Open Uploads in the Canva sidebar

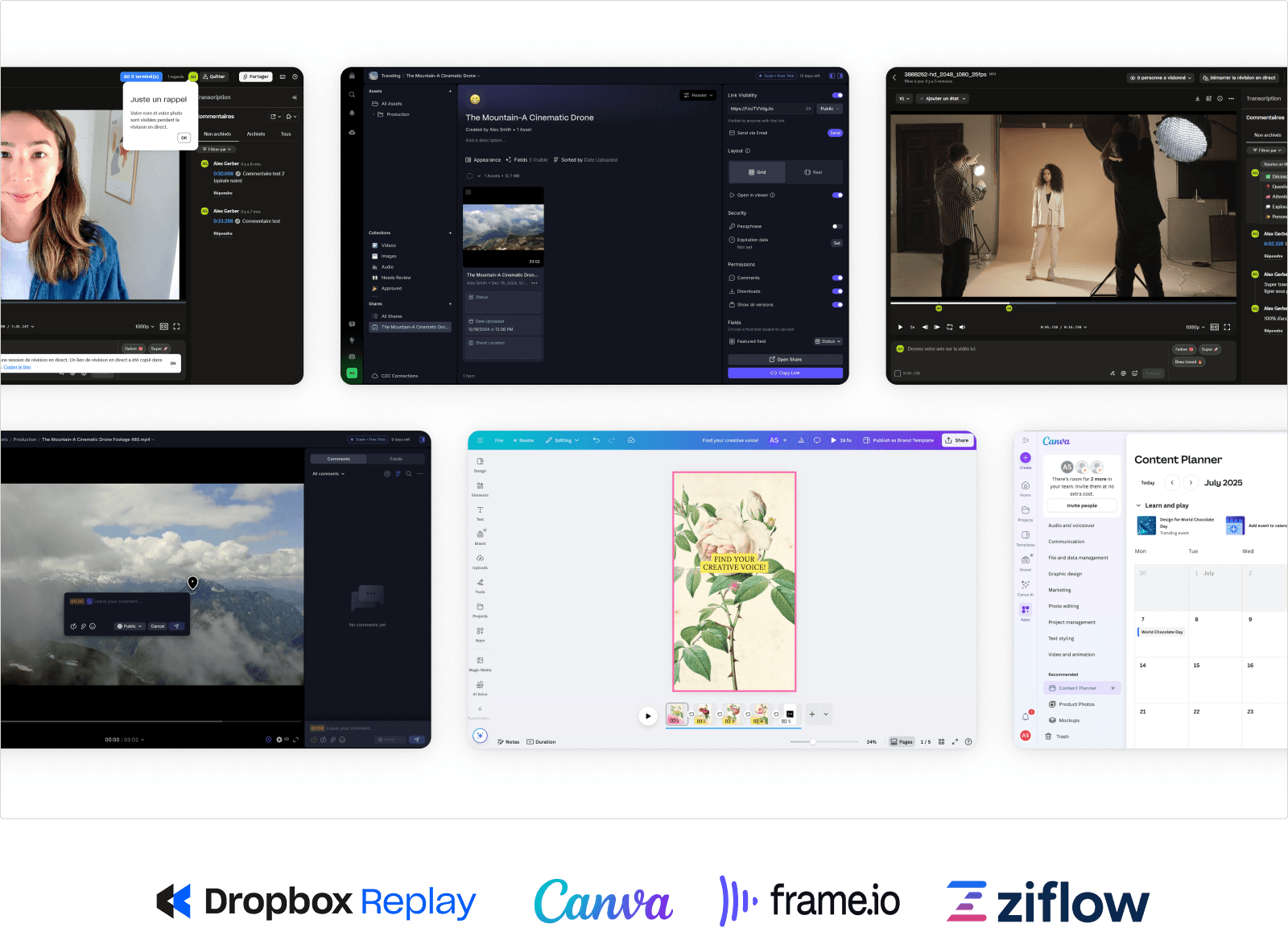point(480,561)
